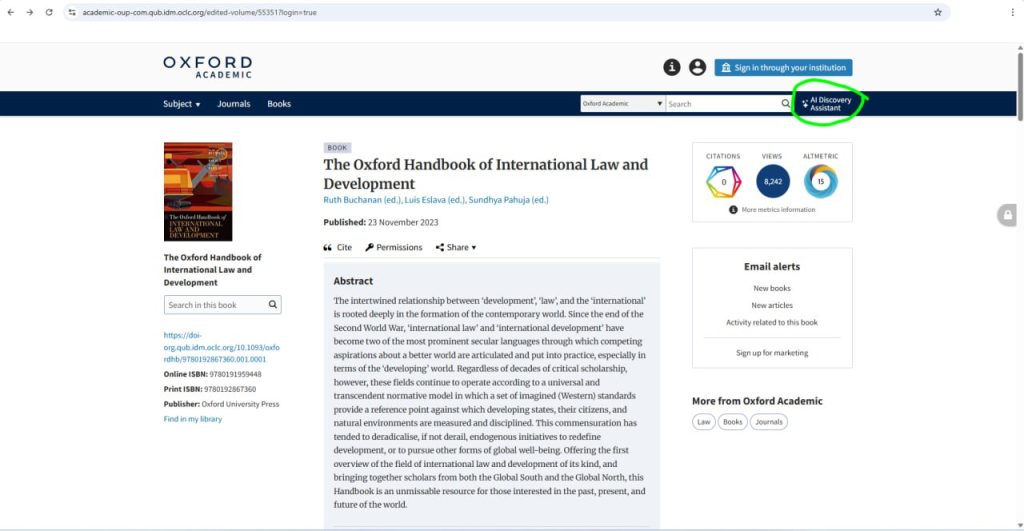Open the AI Discovery Assistant

[825, 104]
